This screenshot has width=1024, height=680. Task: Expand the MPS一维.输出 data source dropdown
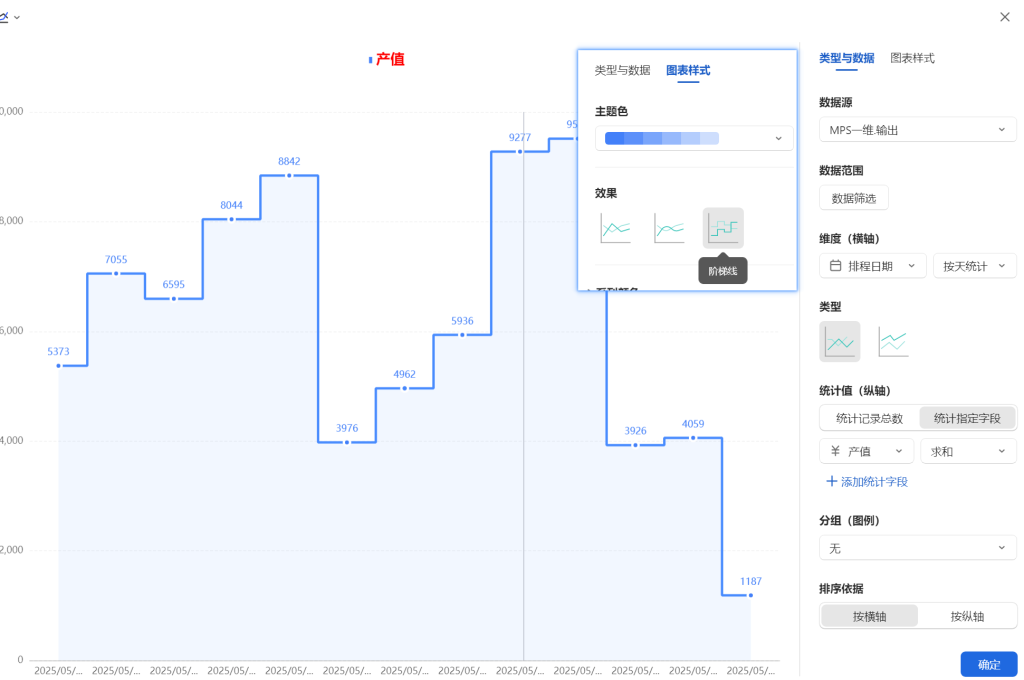coord(918,130)
